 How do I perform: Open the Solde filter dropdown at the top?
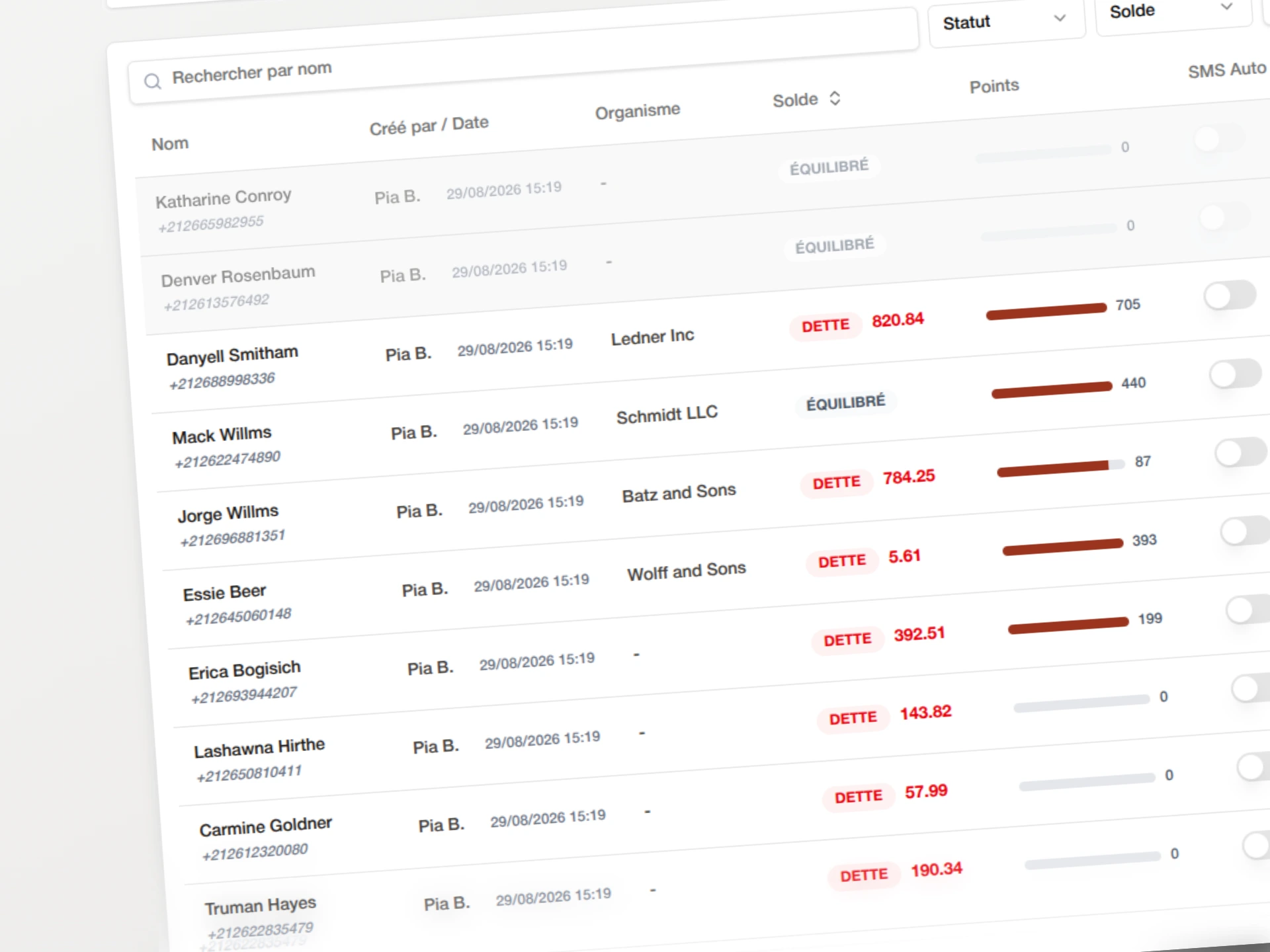1173,10
